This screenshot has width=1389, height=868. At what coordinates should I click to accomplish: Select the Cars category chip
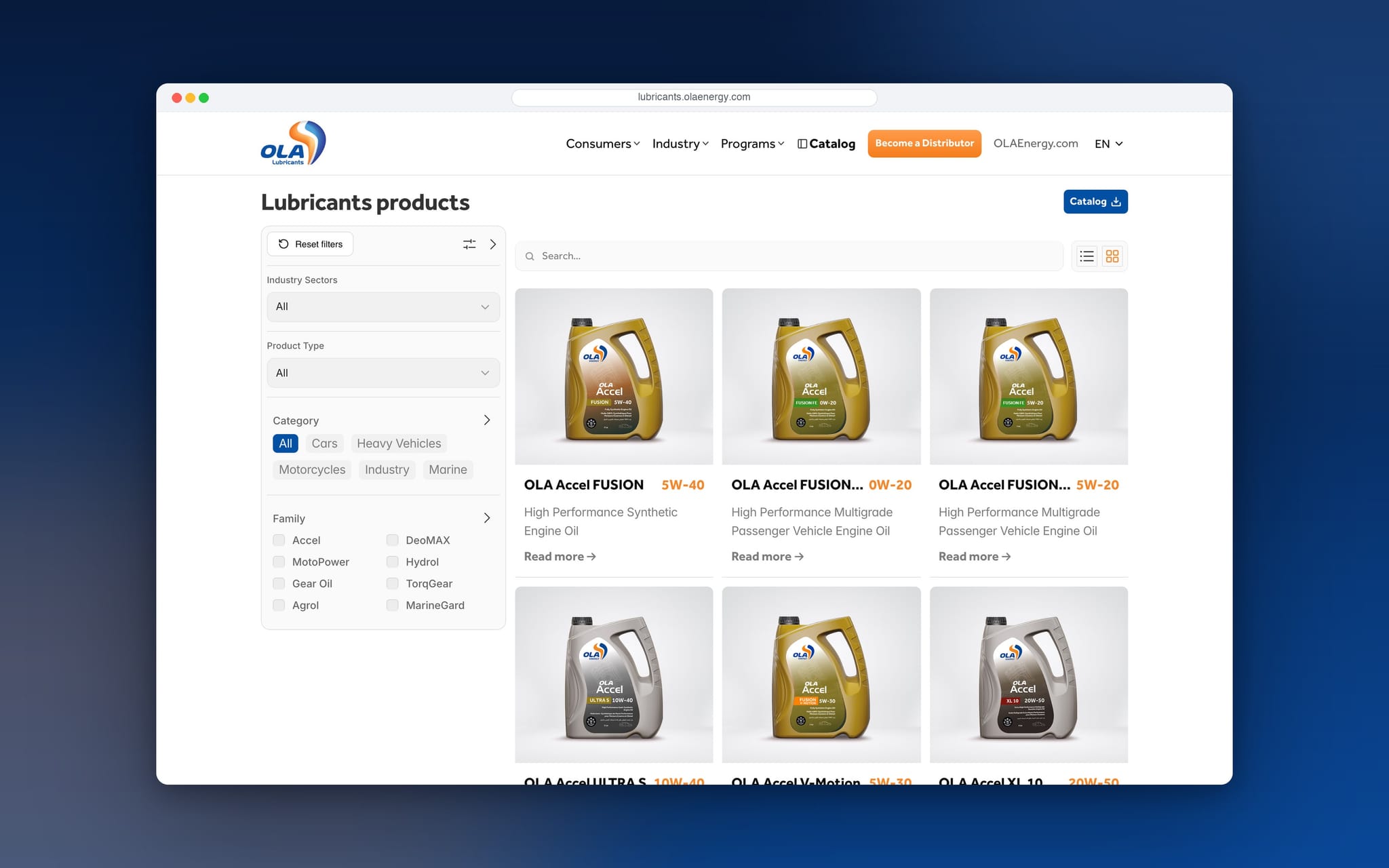tap(324, 443)
